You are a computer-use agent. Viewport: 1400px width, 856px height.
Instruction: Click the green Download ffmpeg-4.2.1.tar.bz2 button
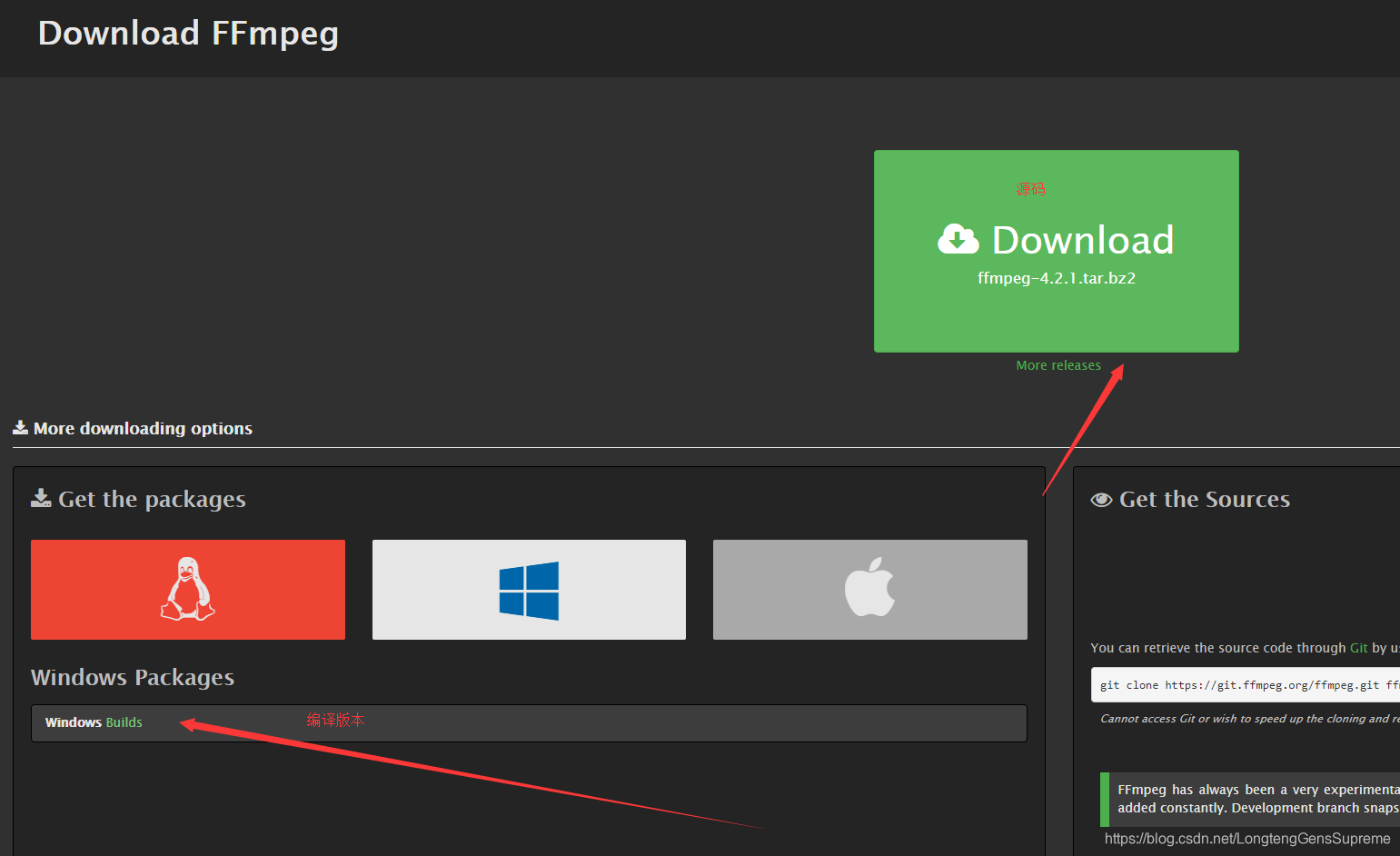pos(1056,251)
